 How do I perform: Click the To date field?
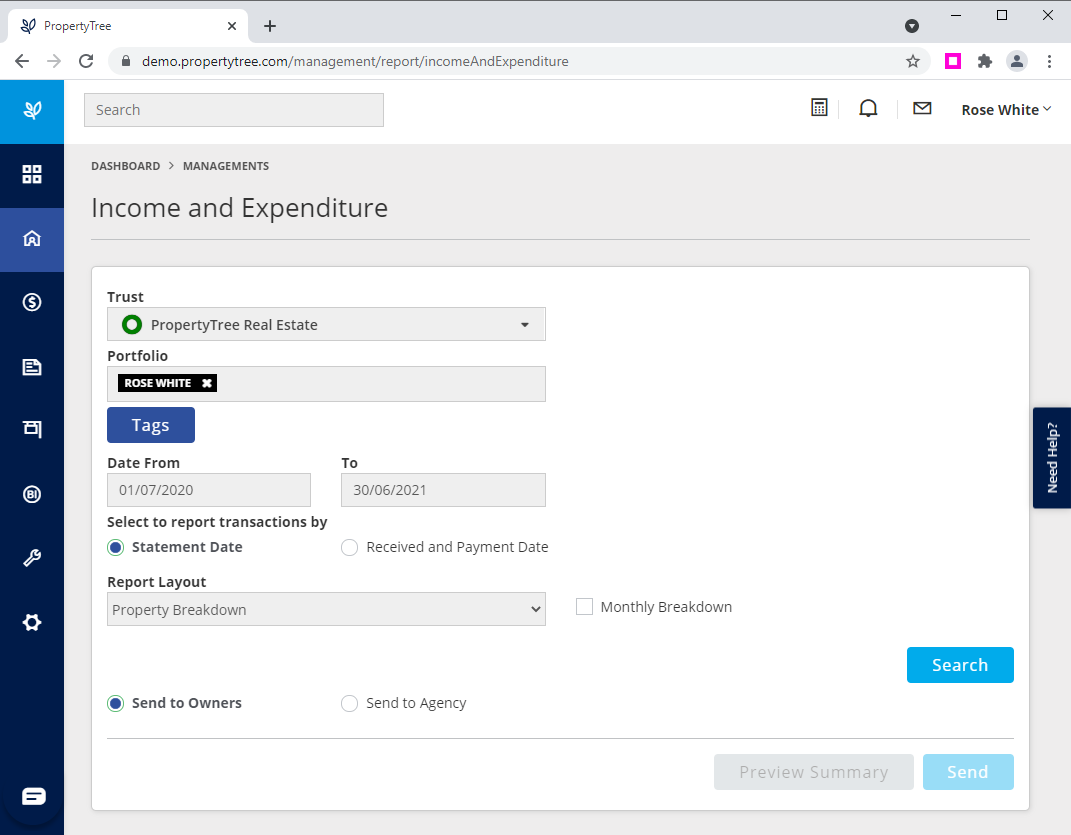coord(443,490)
